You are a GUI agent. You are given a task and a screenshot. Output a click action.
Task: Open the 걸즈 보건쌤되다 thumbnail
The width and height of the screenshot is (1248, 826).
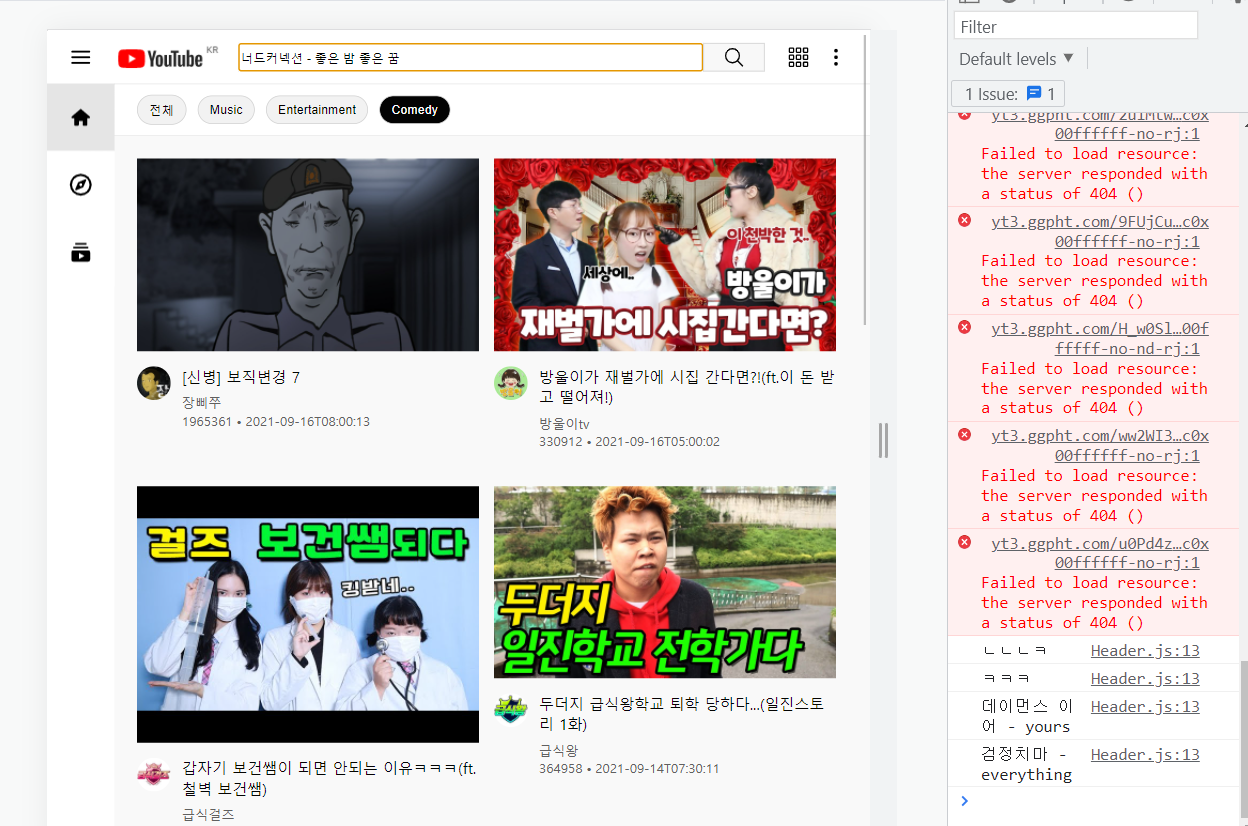308,614
